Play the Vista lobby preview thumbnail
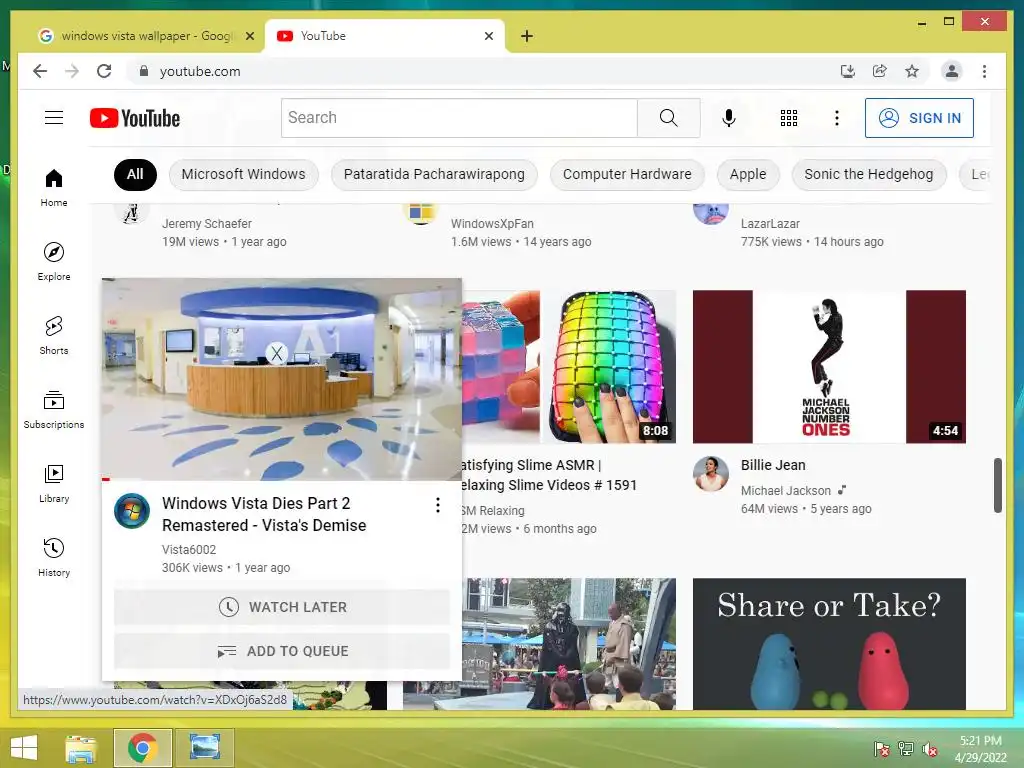The height and width of the screenshot is (768, 1024). (x=282, y=379)
